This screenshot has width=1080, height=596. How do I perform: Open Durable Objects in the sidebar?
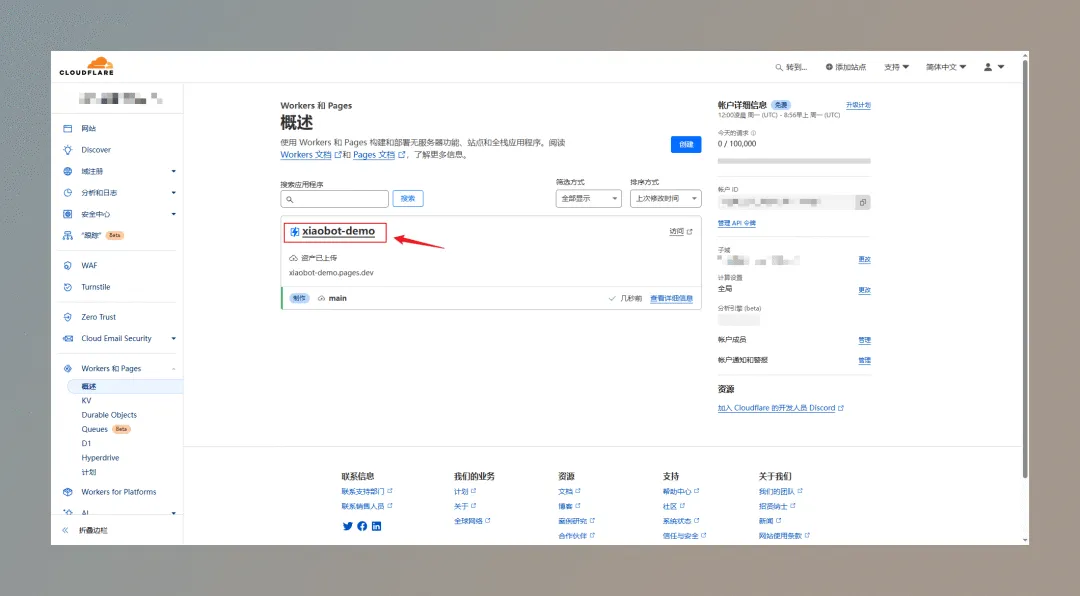click(x=109, y=415)
